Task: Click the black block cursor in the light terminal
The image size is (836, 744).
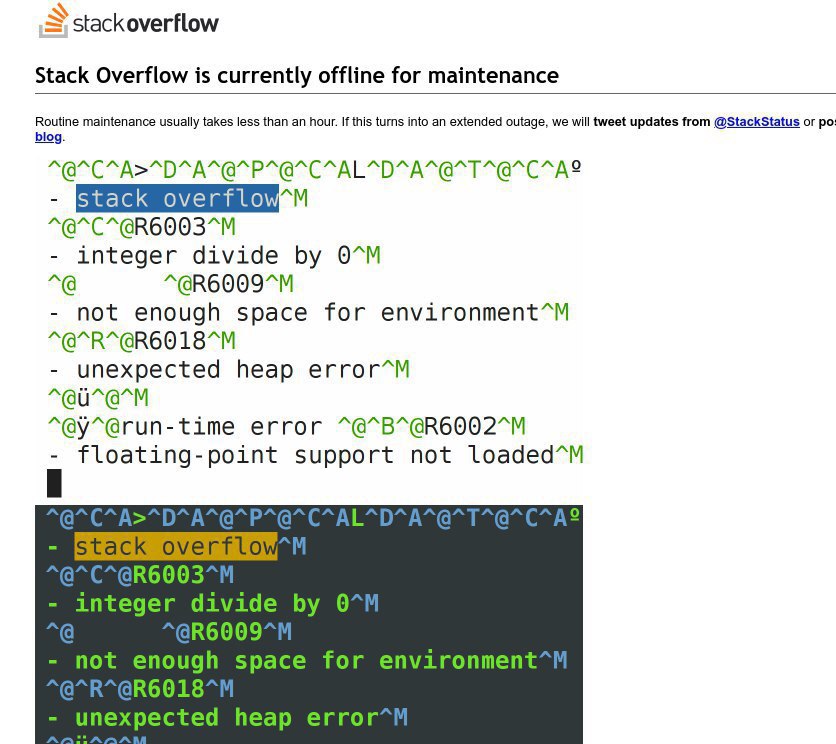Action: click(x=54, y=483)
